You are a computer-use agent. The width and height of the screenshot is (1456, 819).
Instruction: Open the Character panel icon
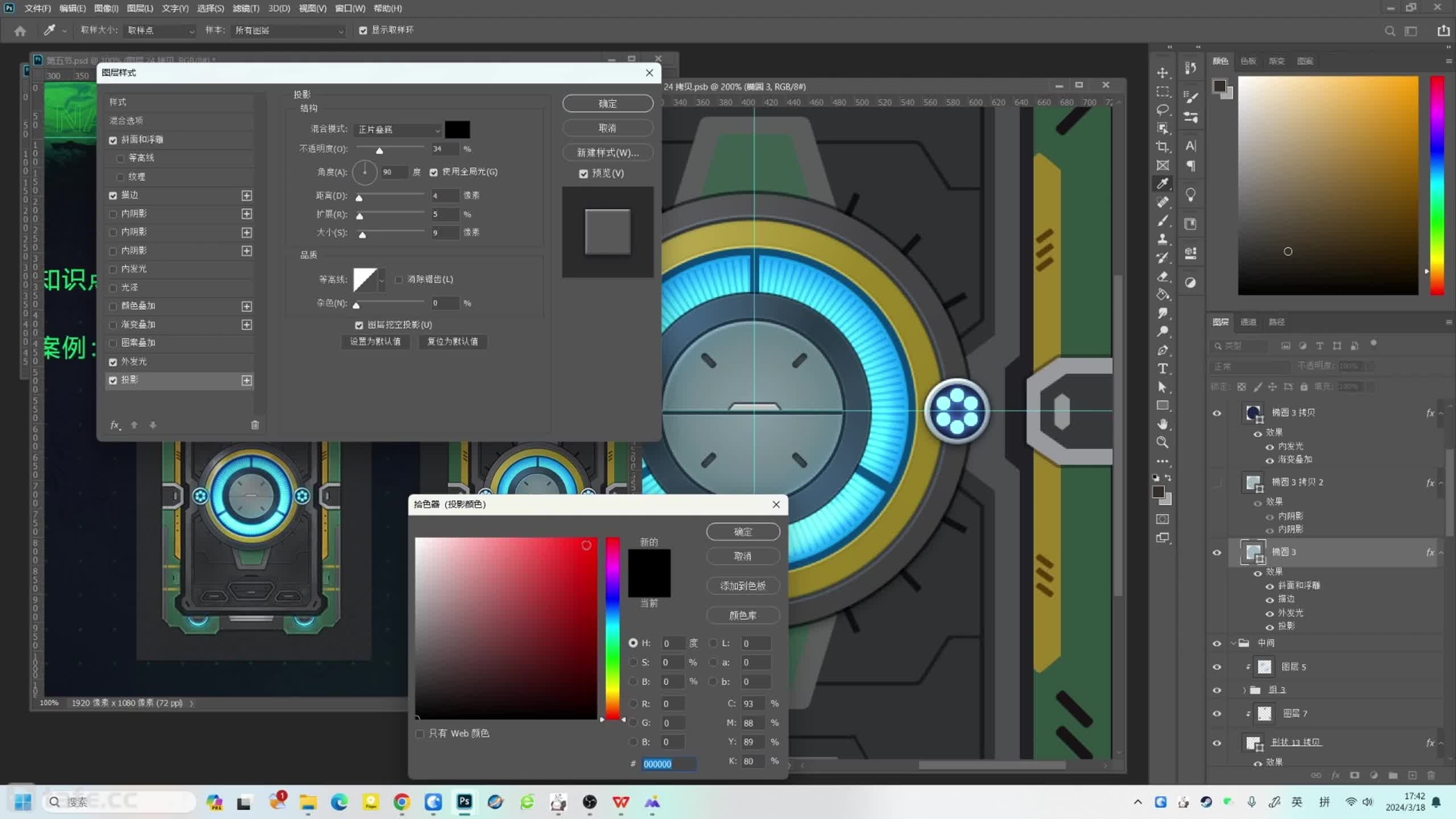coord(1190,146)
